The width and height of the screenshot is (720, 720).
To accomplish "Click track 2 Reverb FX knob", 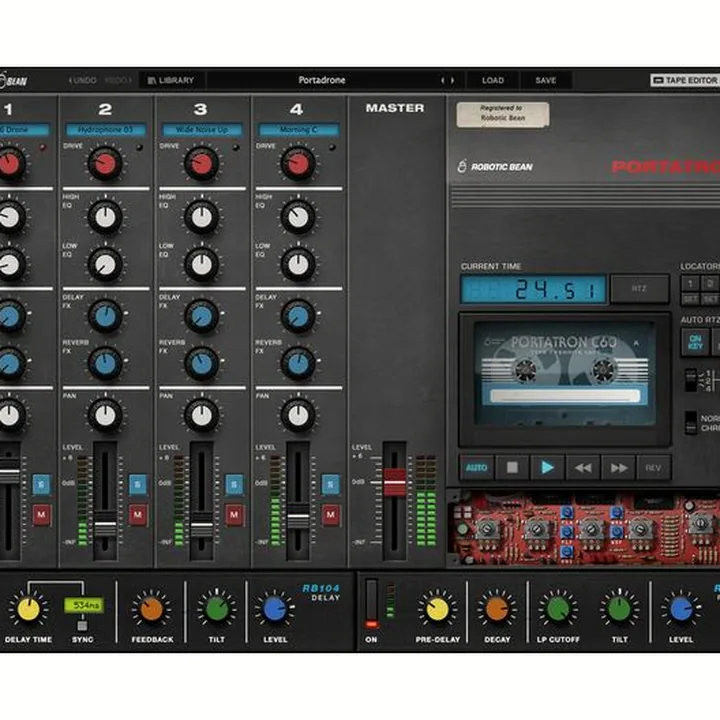I will point(105,363).
